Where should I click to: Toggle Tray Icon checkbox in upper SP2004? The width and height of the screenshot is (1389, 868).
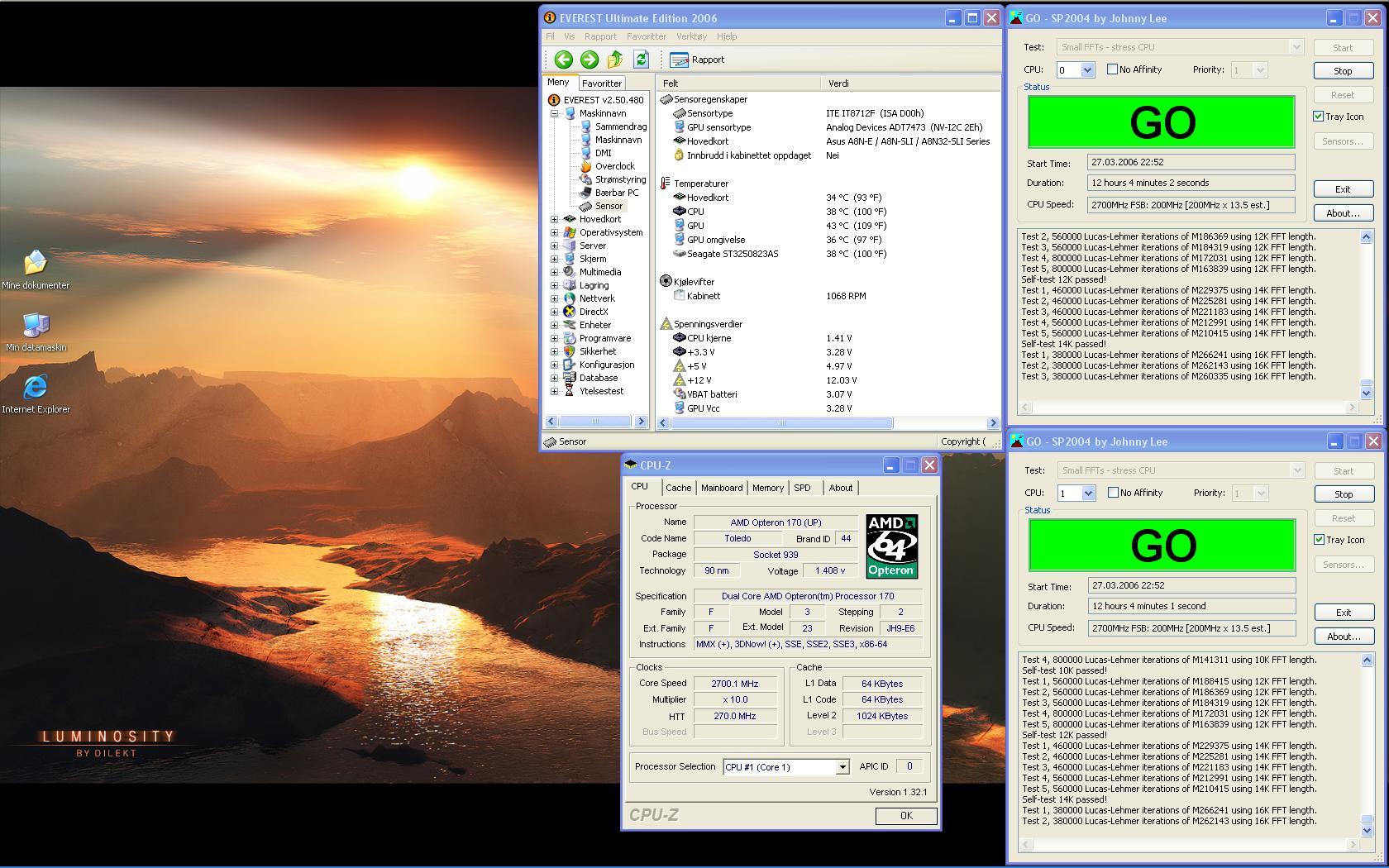coord(1319,117)
